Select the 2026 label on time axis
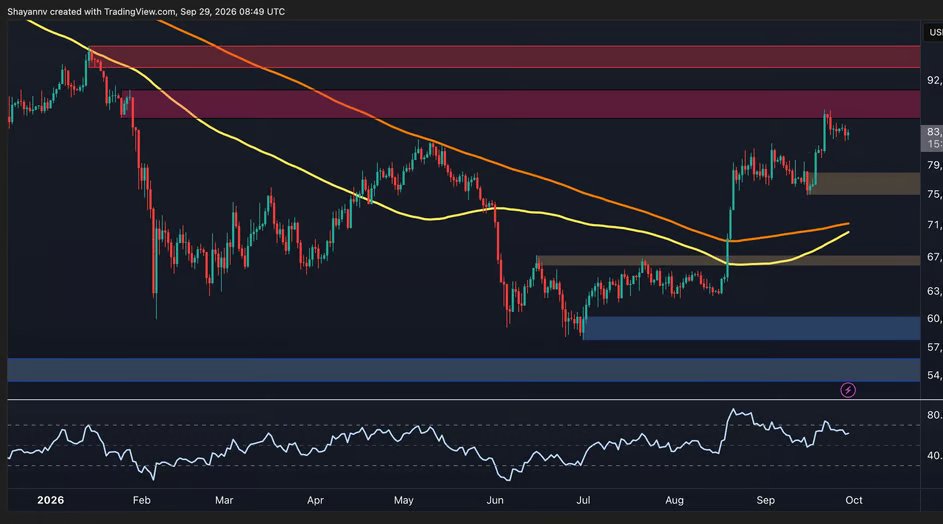943x524 pixels. (x=51, y=500)
